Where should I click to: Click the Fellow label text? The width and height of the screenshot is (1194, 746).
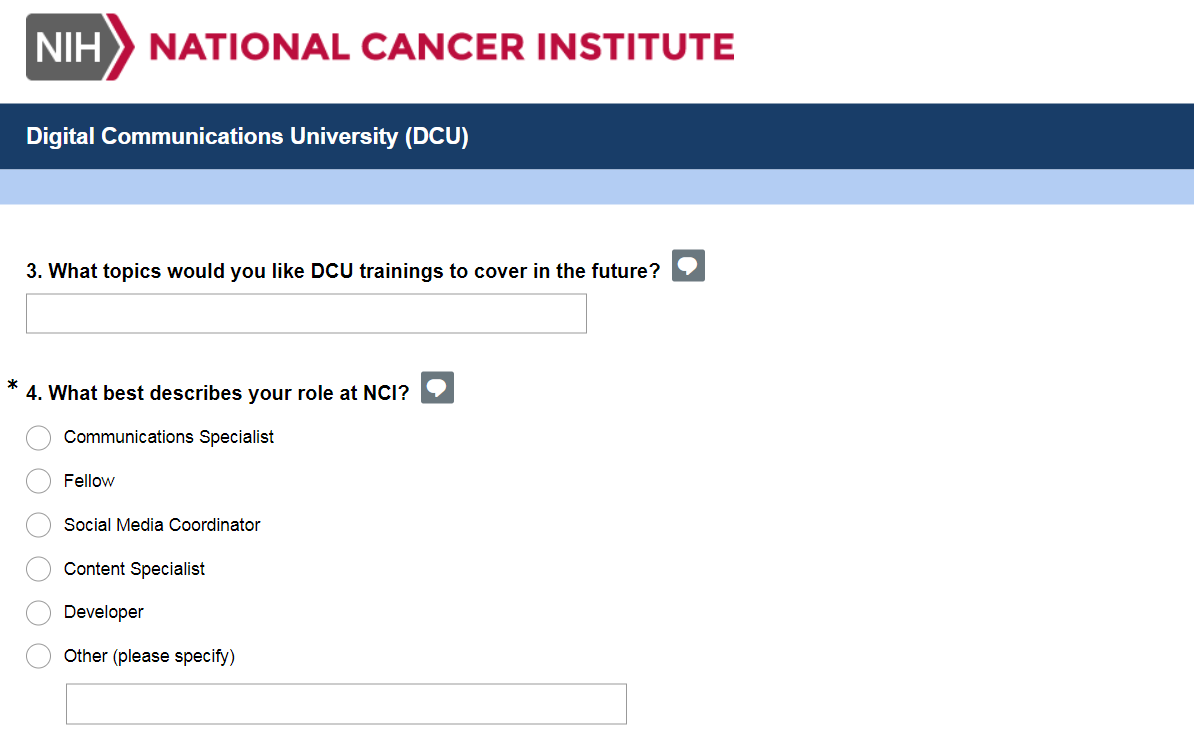pos(89,481)
